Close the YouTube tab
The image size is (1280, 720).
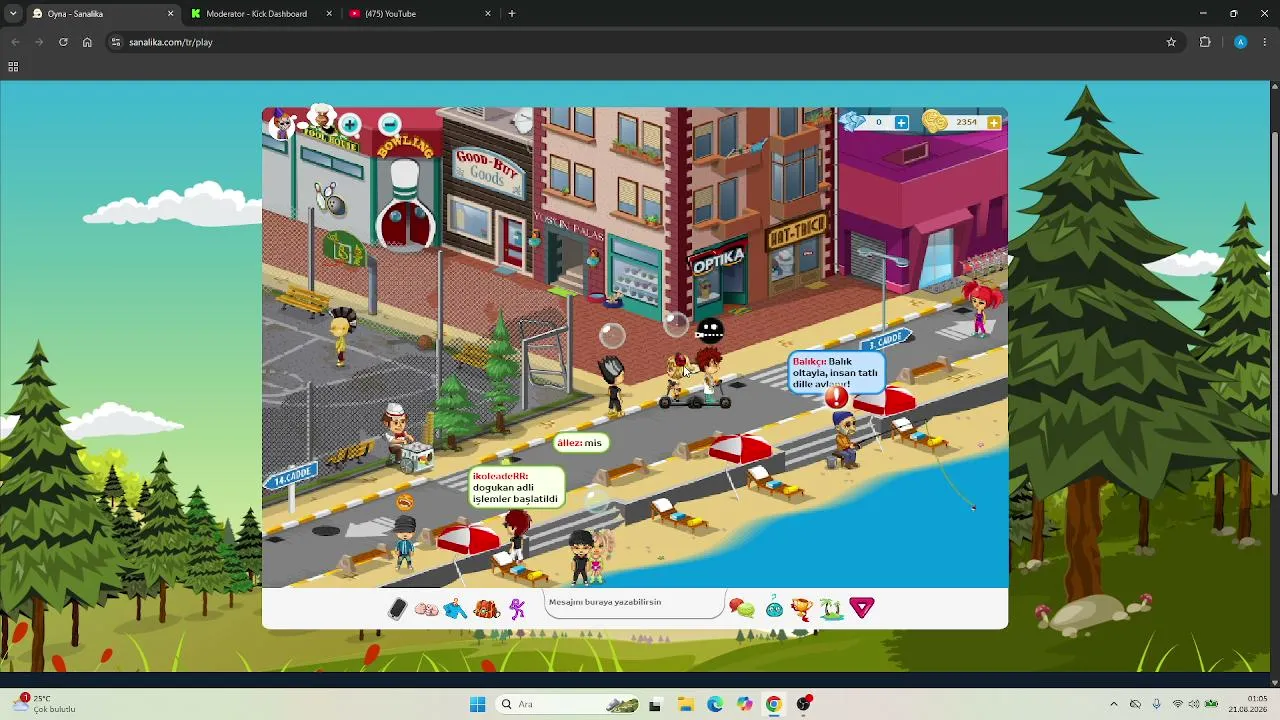coord(488,14)
